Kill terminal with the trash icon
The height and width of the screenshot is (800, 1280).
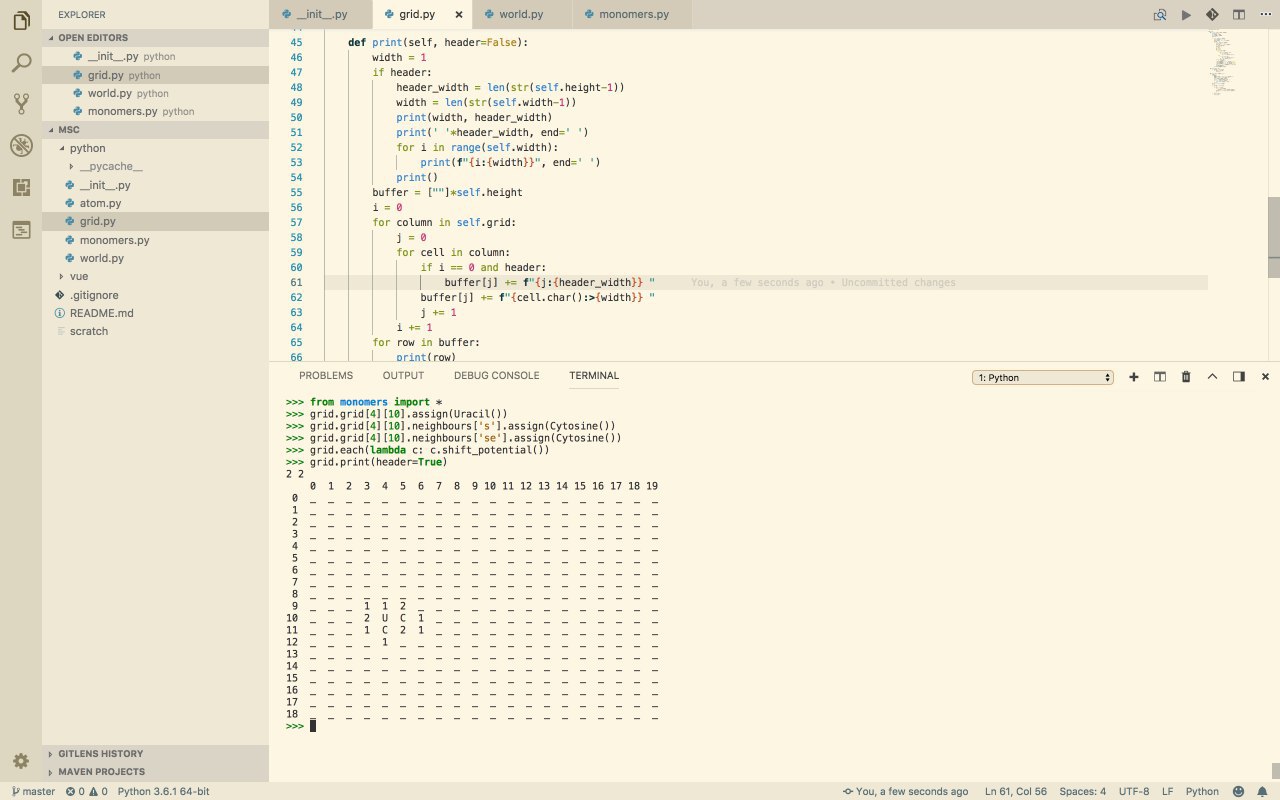pyautogui.click(x=1186, y=377)
